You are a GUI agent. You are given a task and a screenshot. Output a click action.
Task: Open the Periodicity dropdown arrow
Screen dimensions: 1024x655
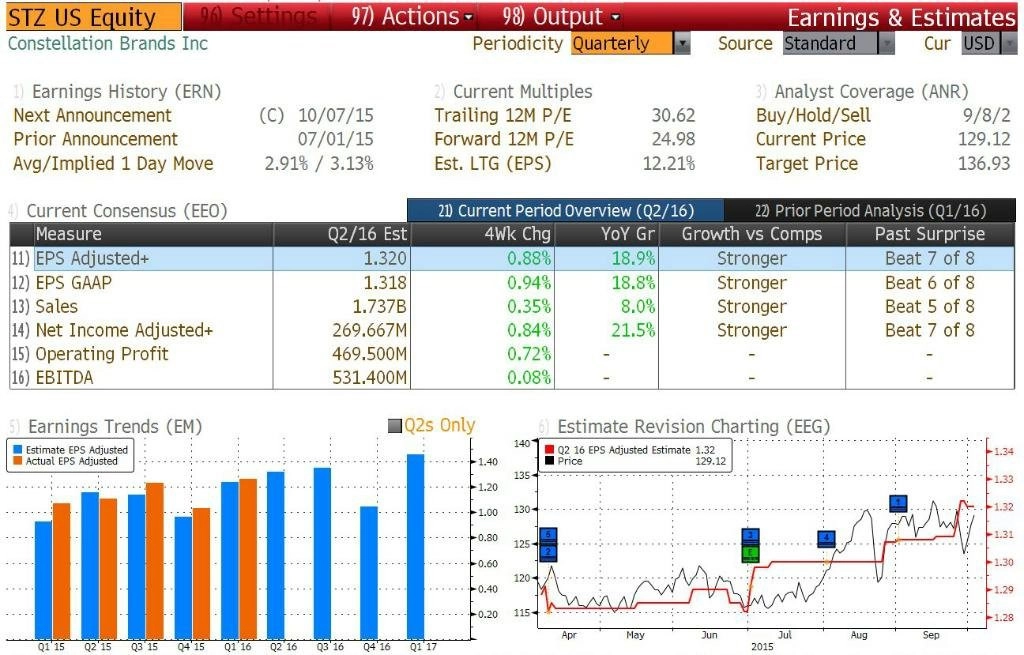(681, 44)
